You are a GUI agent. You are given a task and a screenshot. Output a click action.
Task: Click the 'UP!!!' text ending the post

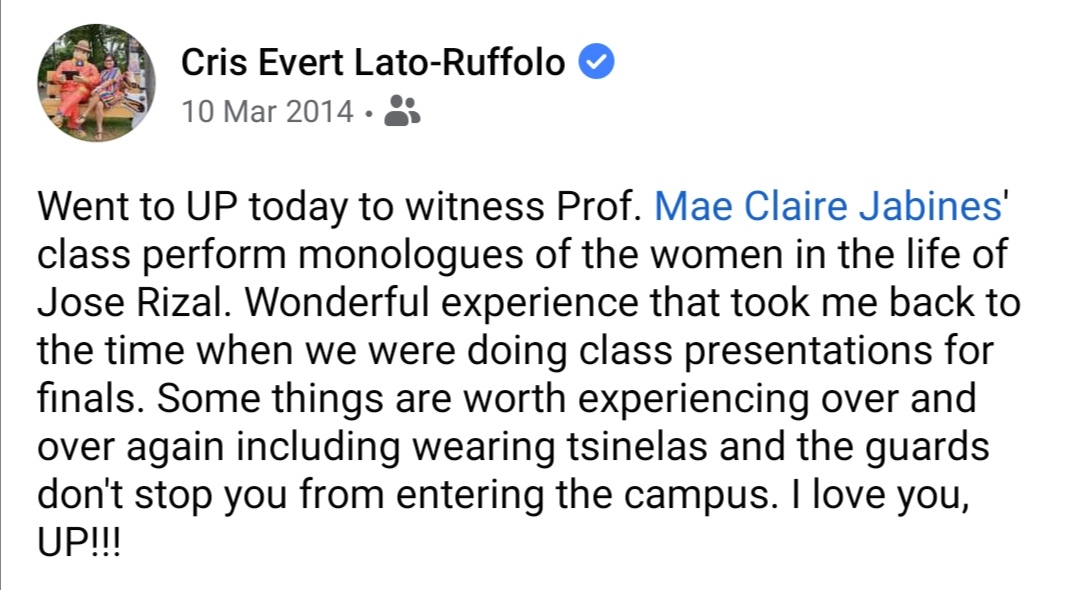(79, 542)
